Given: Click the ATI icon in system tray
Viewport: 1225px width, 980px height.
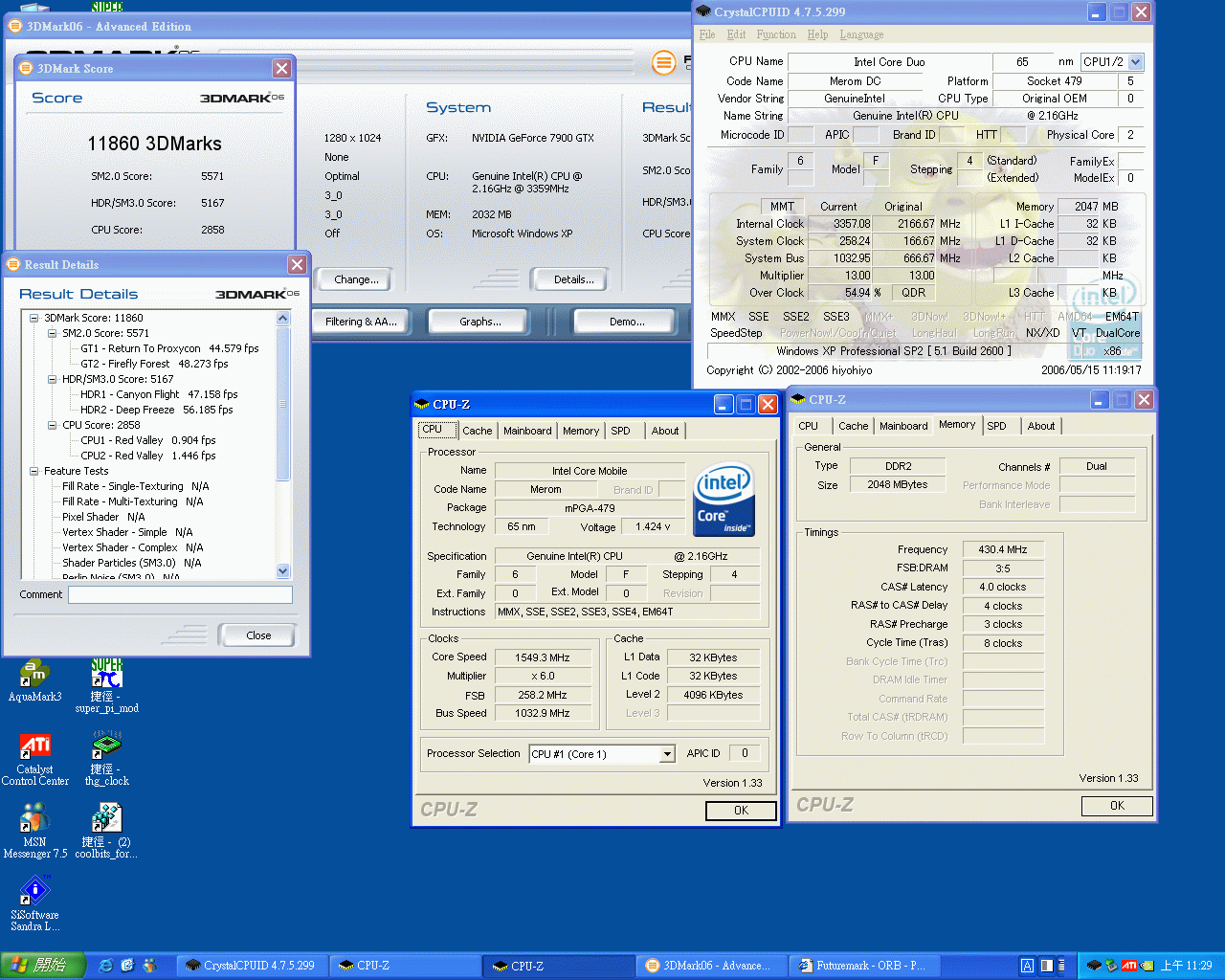Looking at the screenshot, I should 1128,966.
